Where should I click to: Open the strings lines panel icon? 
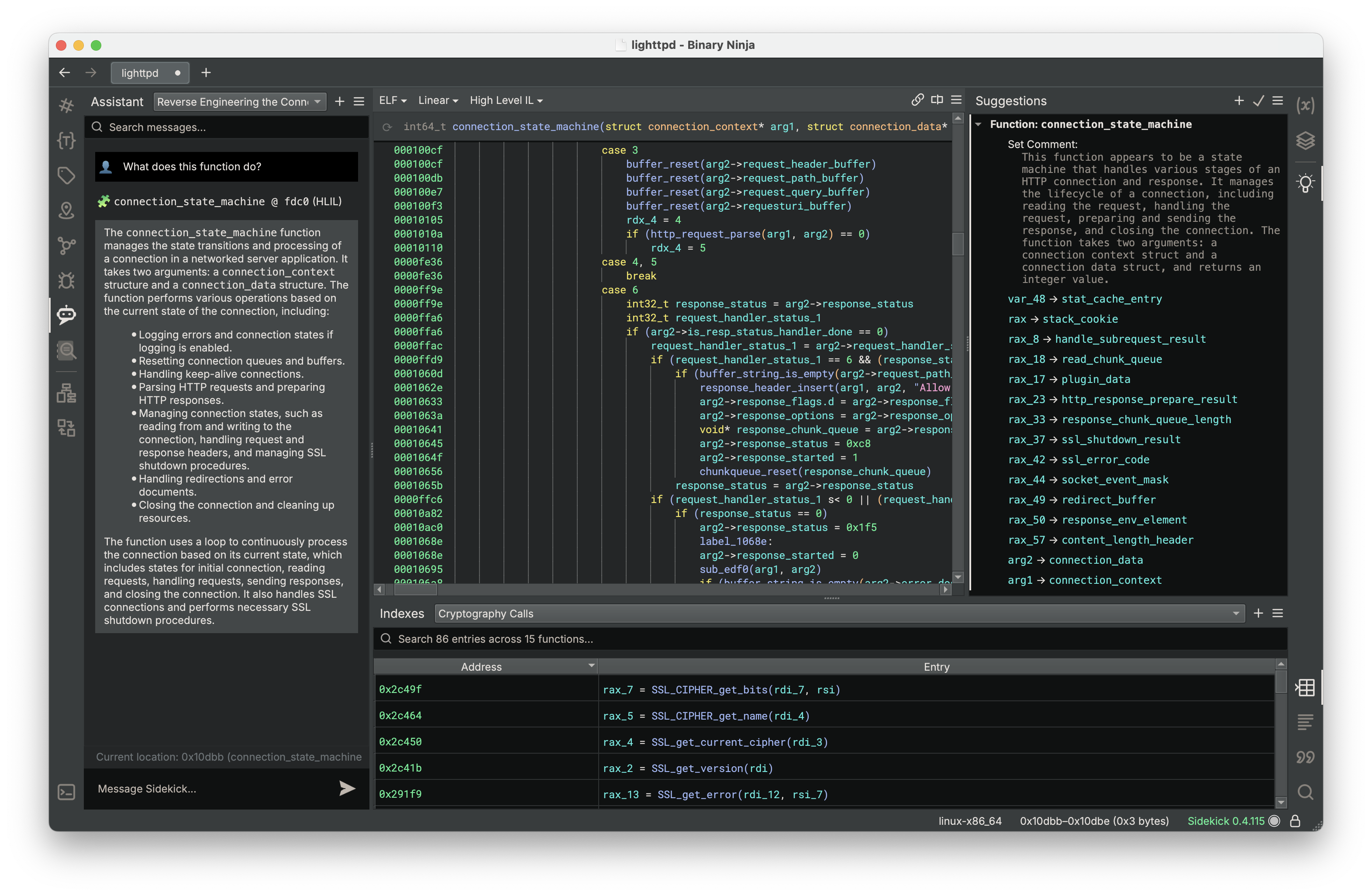1306,722
